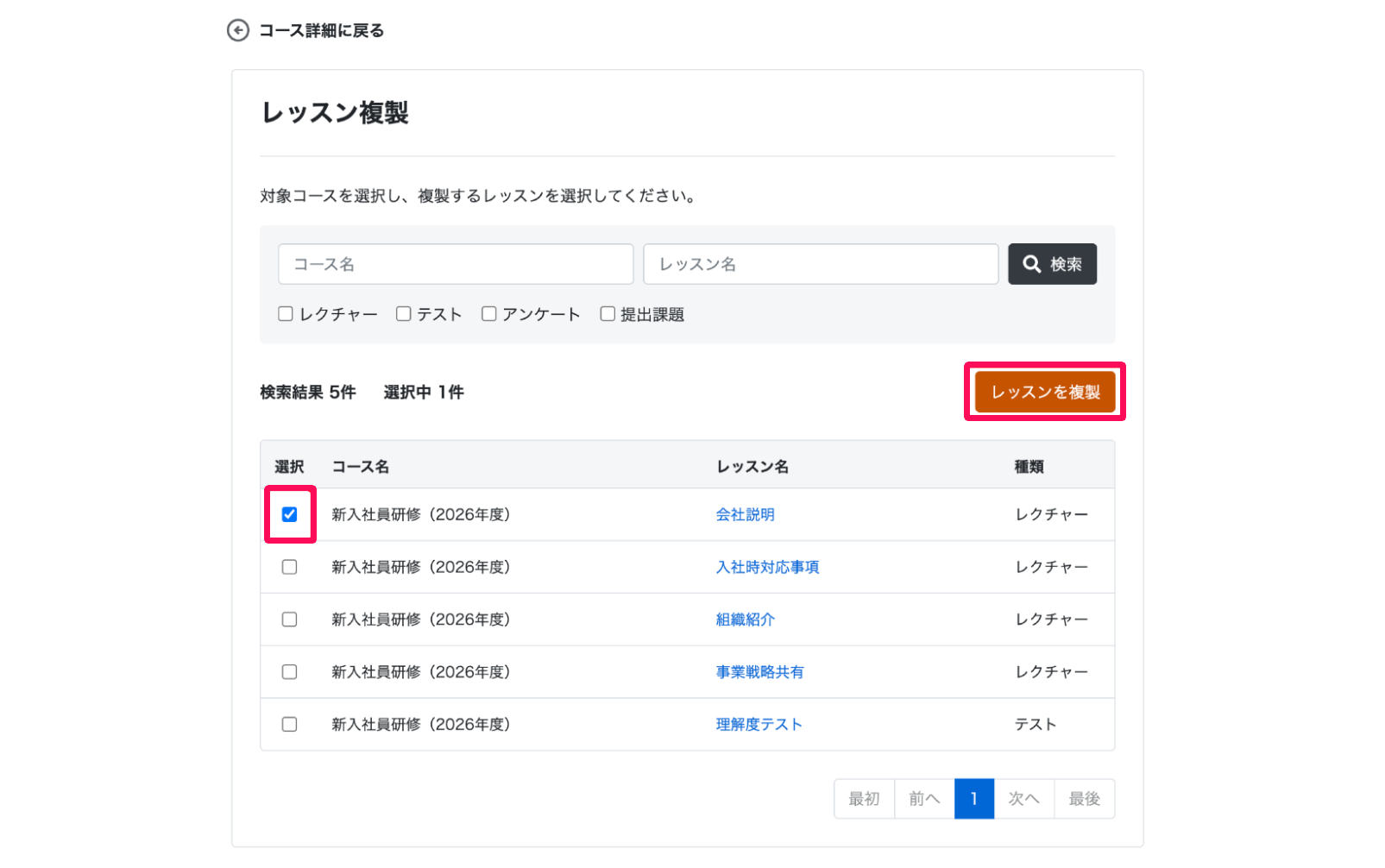
Task: Open the 理解度テスト lesson link
Action: 759,725
